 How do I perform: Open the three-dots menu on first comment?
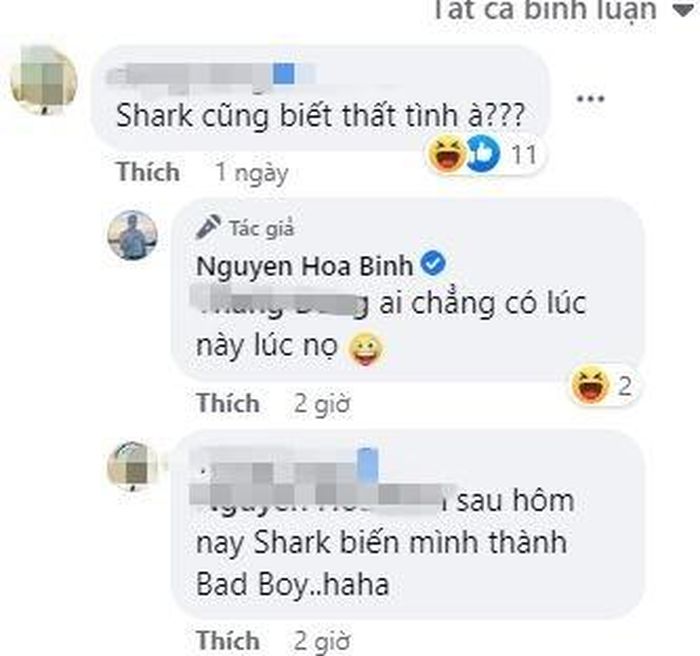tap(590, 99)
